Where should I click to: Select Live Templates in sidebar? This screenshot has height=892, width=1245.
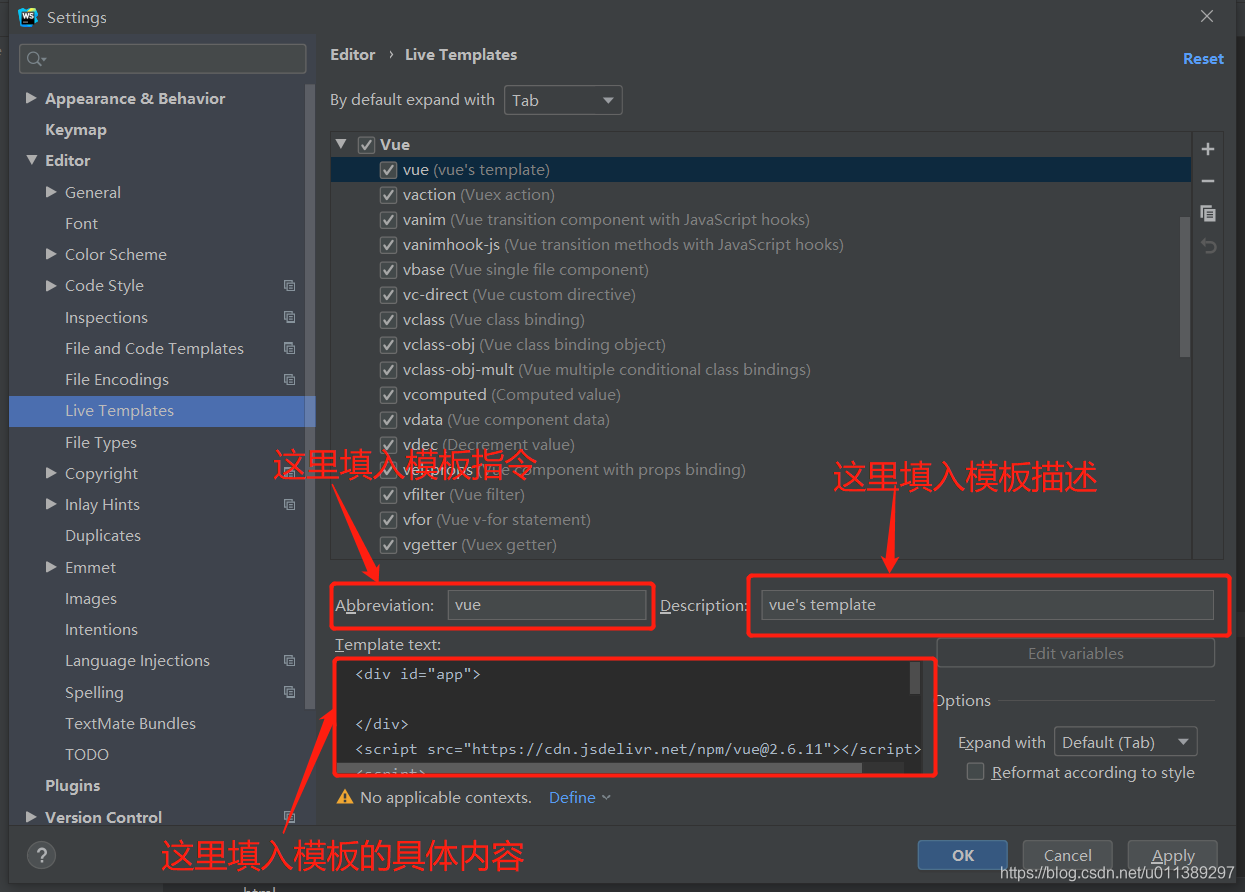(x=162, y=411)
